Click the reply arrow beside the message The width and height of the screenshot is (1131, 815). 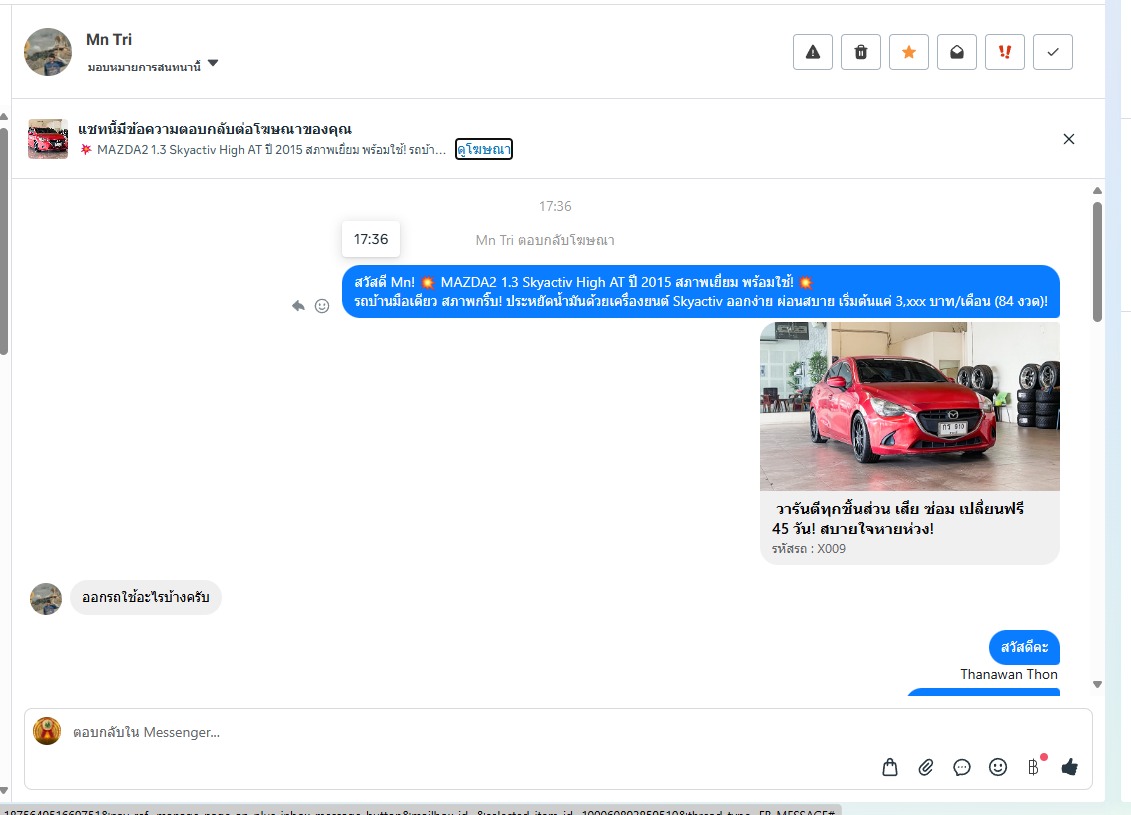pyautogui.click(x=298, y=306)
